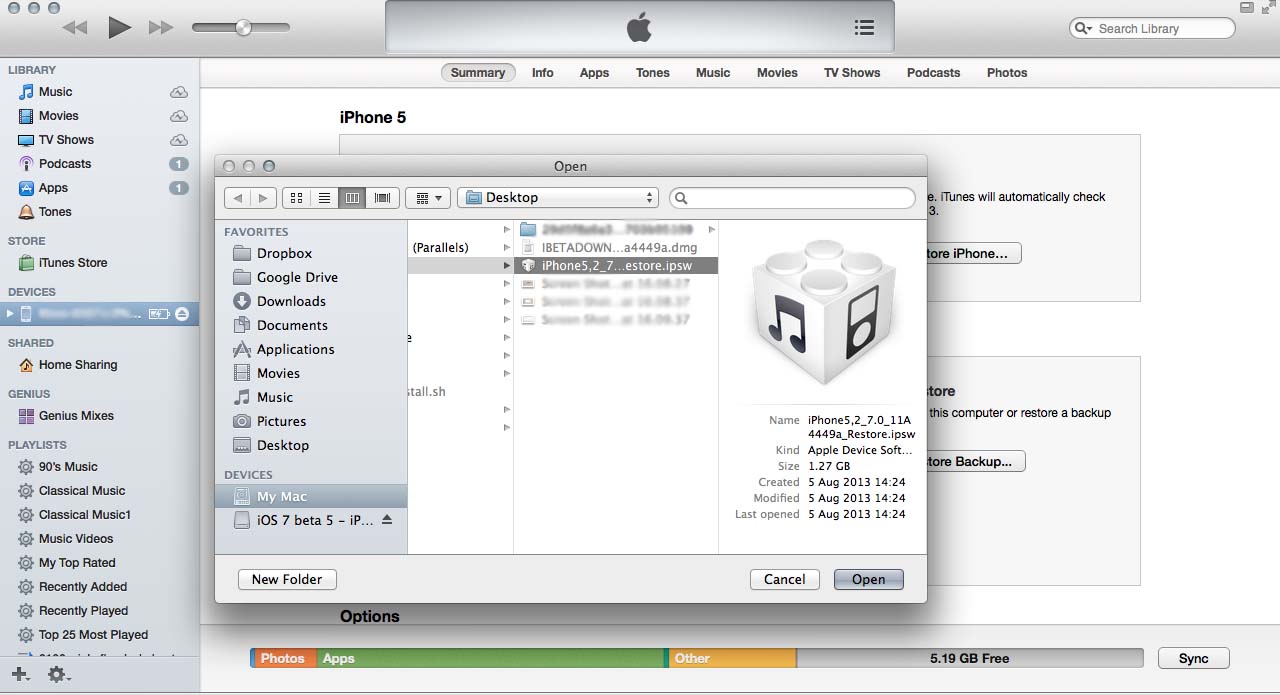1280x695 pixels.
Task: Expand the device disclosure triangle
Action: click(10, 314)
